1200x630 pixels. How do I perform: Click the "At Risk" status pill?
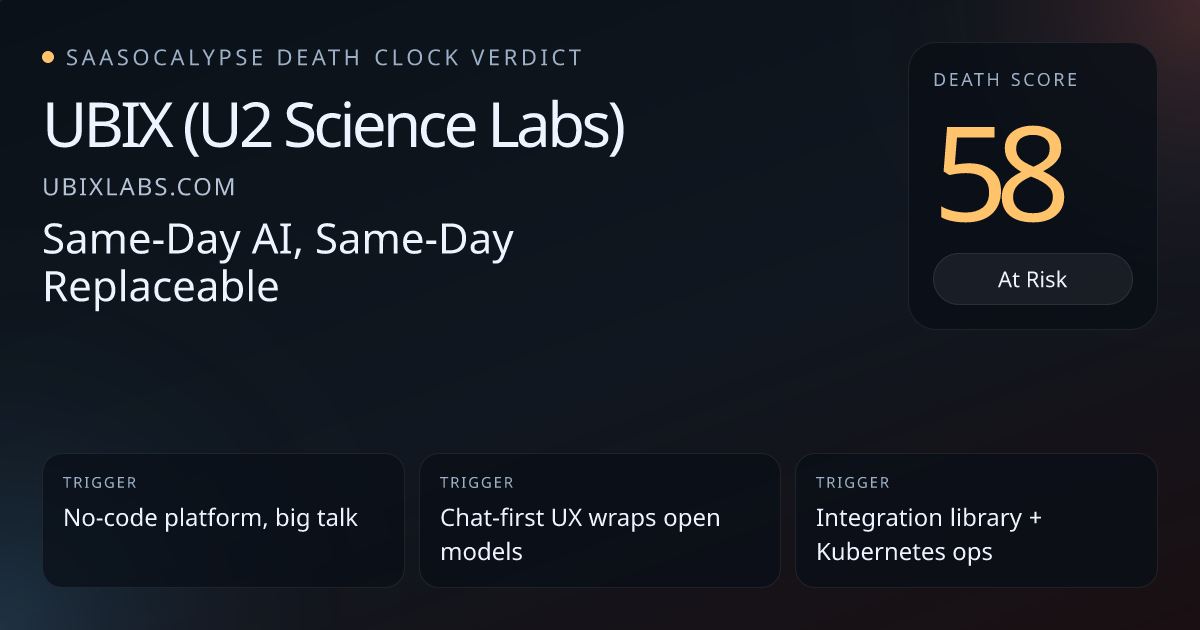point(1032,279)
